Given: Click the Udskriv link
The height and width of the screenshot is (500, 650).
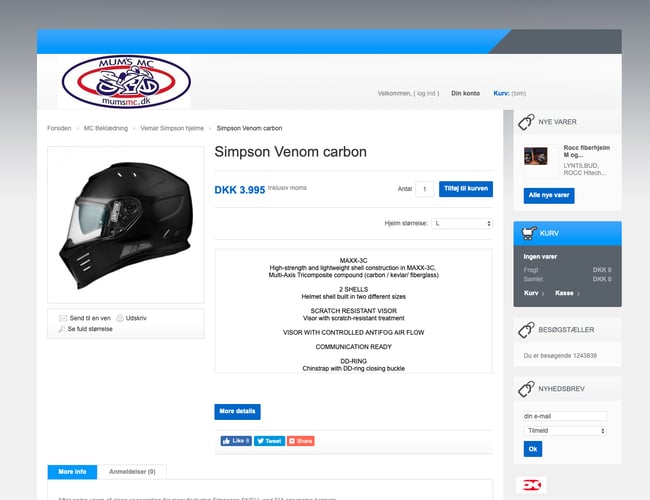Looking at the screenshot, I should [x=136, y=318].
